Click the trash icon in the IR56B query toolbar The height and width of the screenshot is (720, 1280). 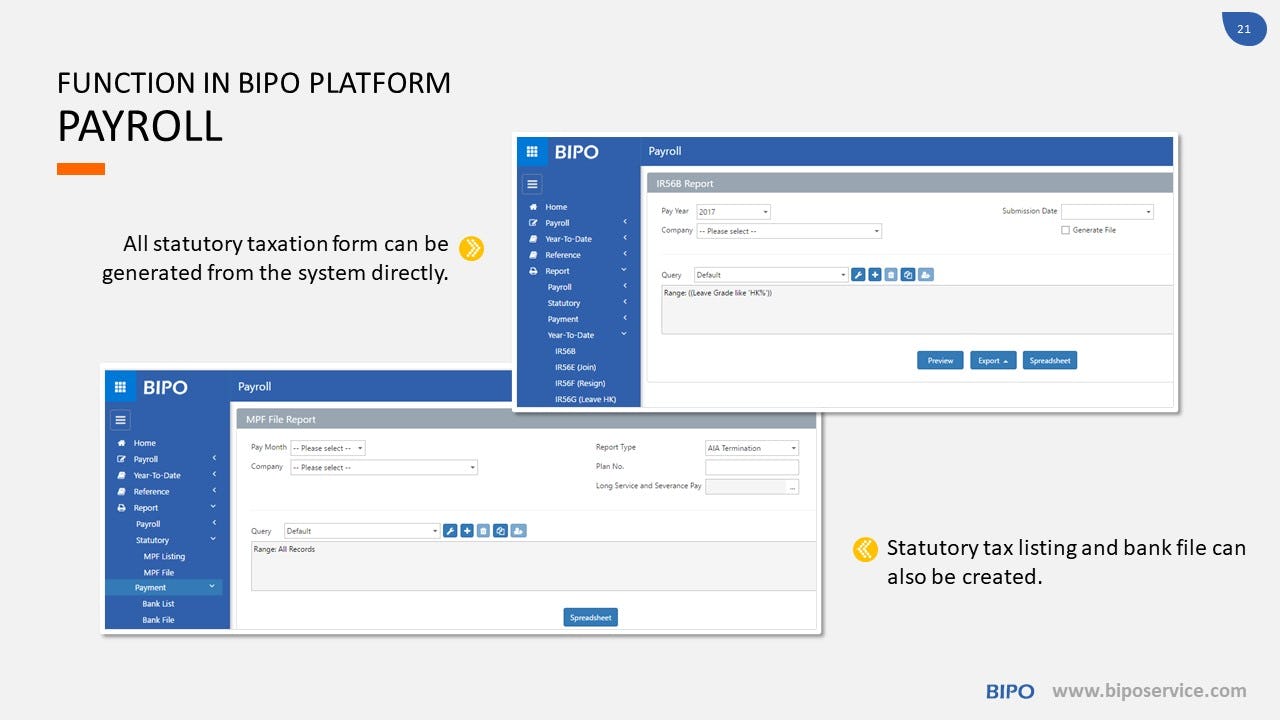890,274
